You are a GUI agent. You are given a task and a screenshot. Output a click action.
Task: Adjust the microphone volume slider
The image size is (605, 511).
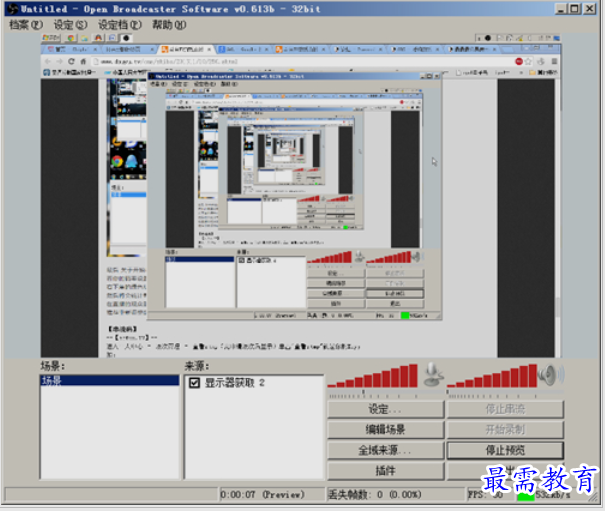pyautogui.click(x=386, y=394)
